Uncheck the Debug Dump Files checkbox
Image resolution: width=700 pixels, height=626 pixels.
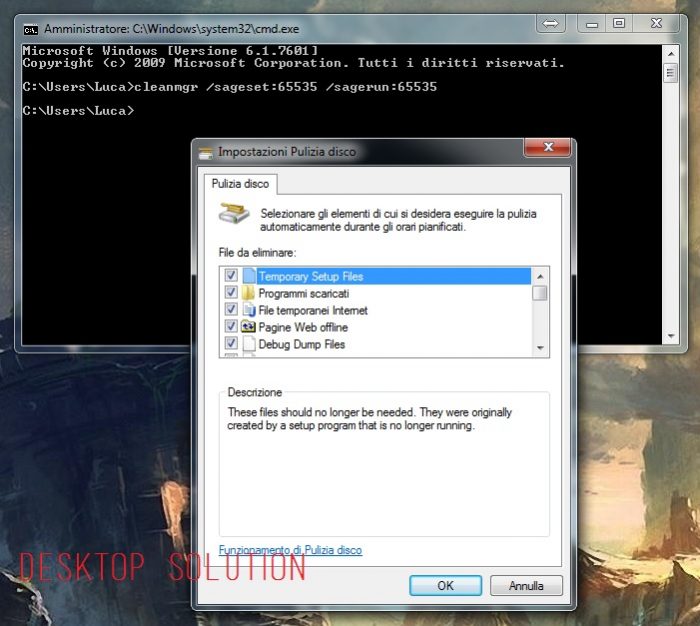click(231, 343)
